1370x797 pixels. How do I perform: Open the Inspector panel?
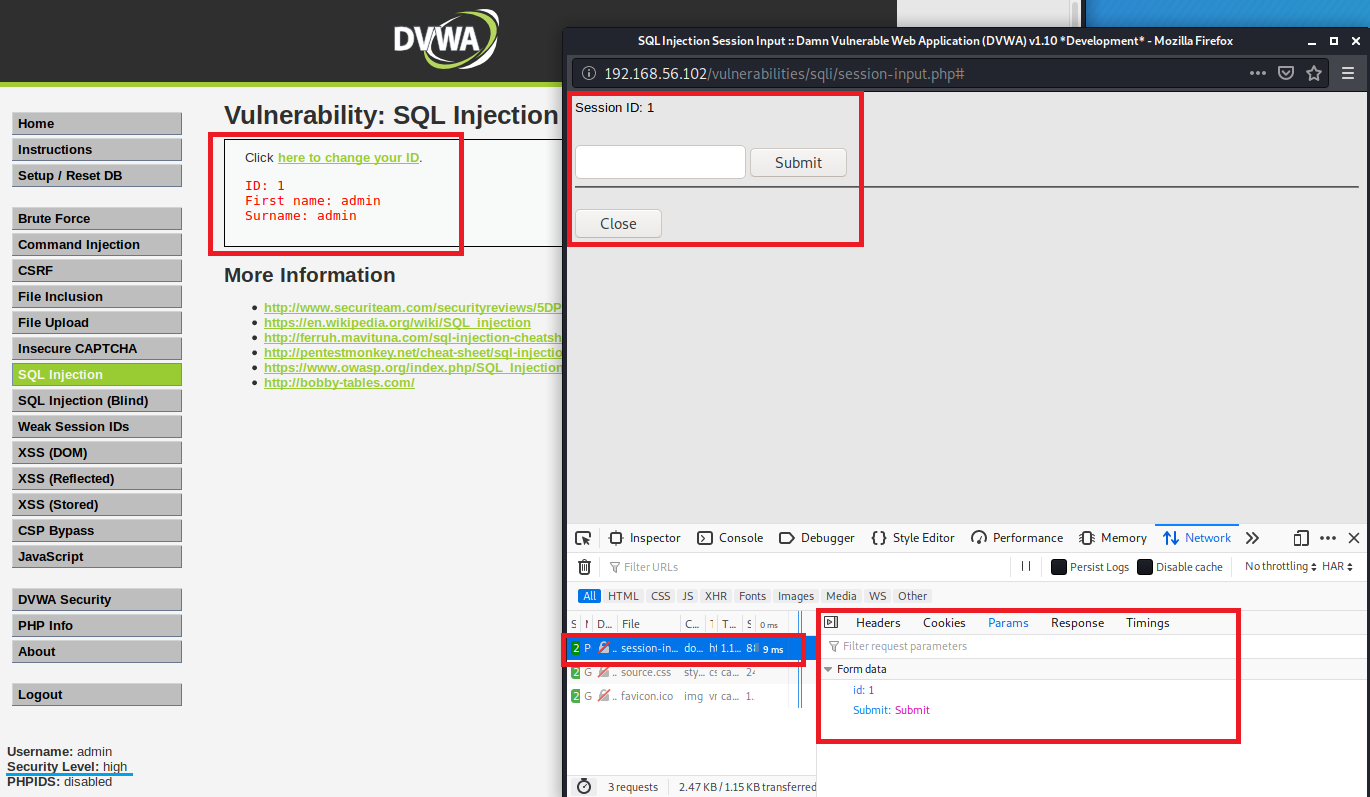click(645, 538)
